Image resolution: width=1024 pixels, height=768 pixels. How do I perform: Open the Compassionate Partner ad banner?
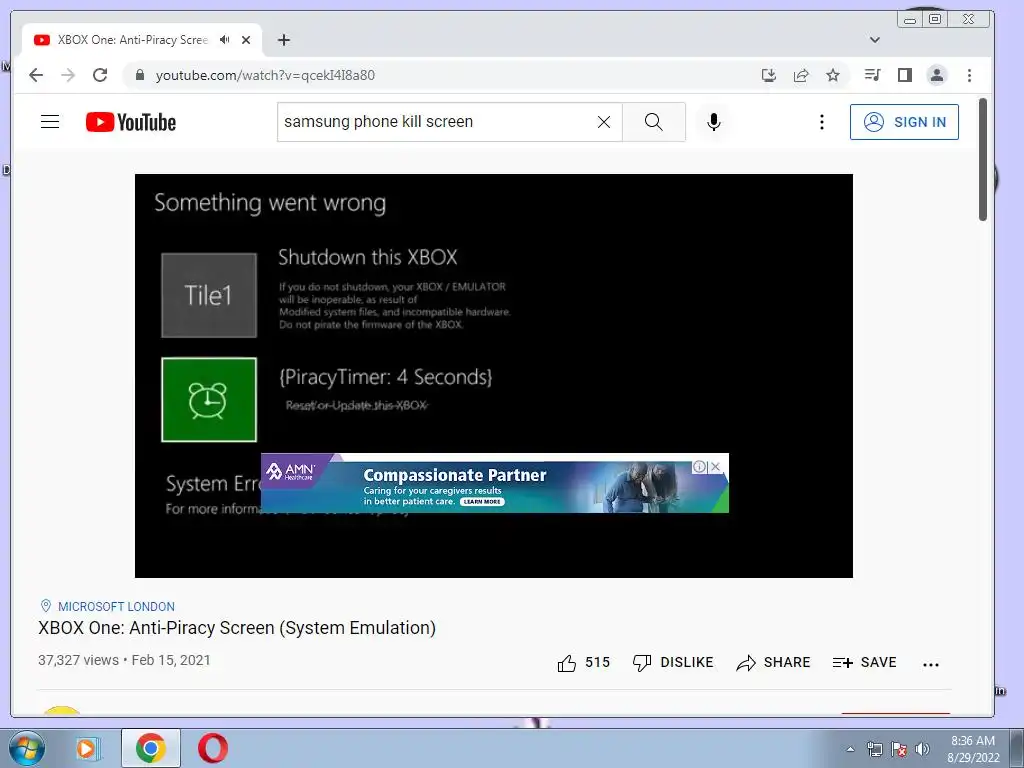coord(494,483)
